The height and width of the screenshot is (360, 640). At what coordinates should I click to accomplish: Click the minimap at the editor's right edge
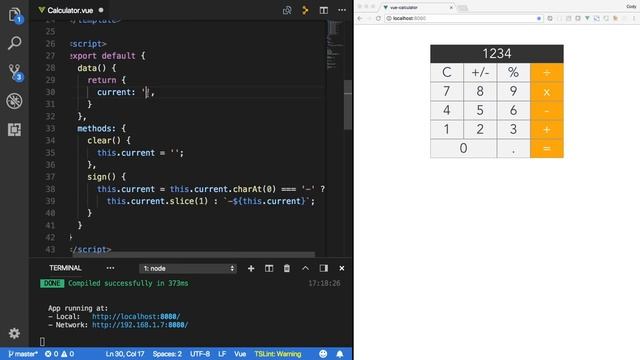334,45
